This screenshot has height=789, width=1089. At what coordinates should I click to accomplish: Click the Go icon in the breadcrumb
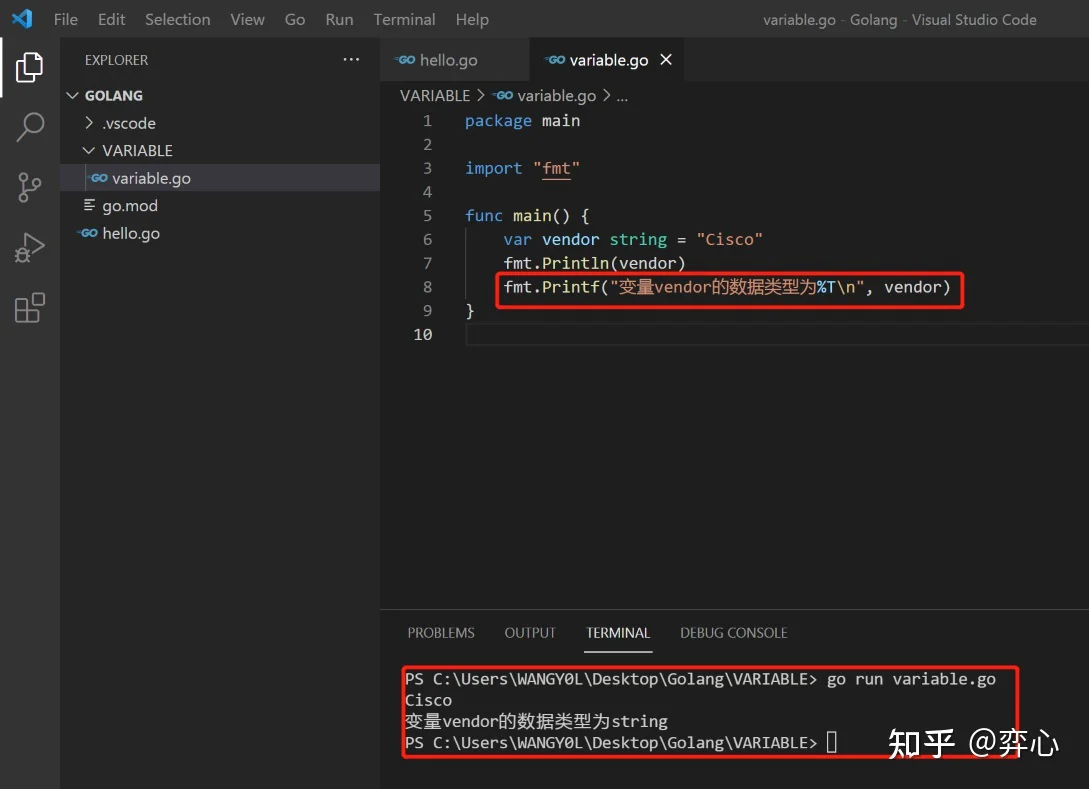[504, 96]
